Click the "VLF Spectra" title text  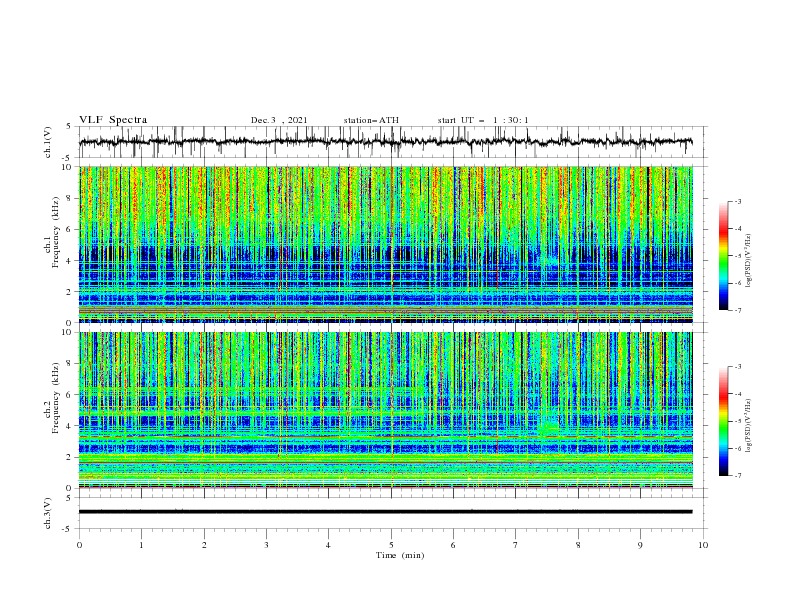113,120
